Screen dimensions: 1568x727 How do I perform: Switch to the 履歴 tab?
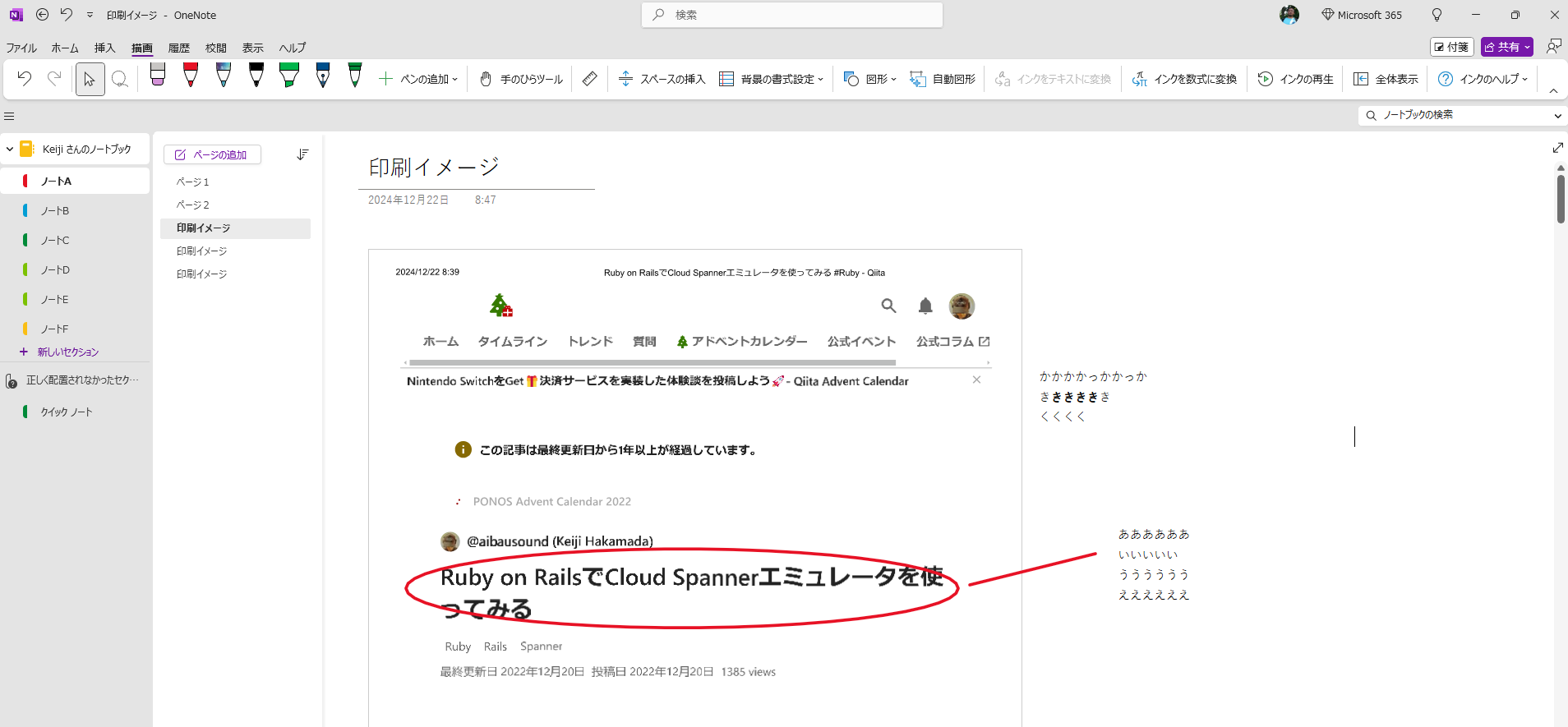(x=178, y=48)
